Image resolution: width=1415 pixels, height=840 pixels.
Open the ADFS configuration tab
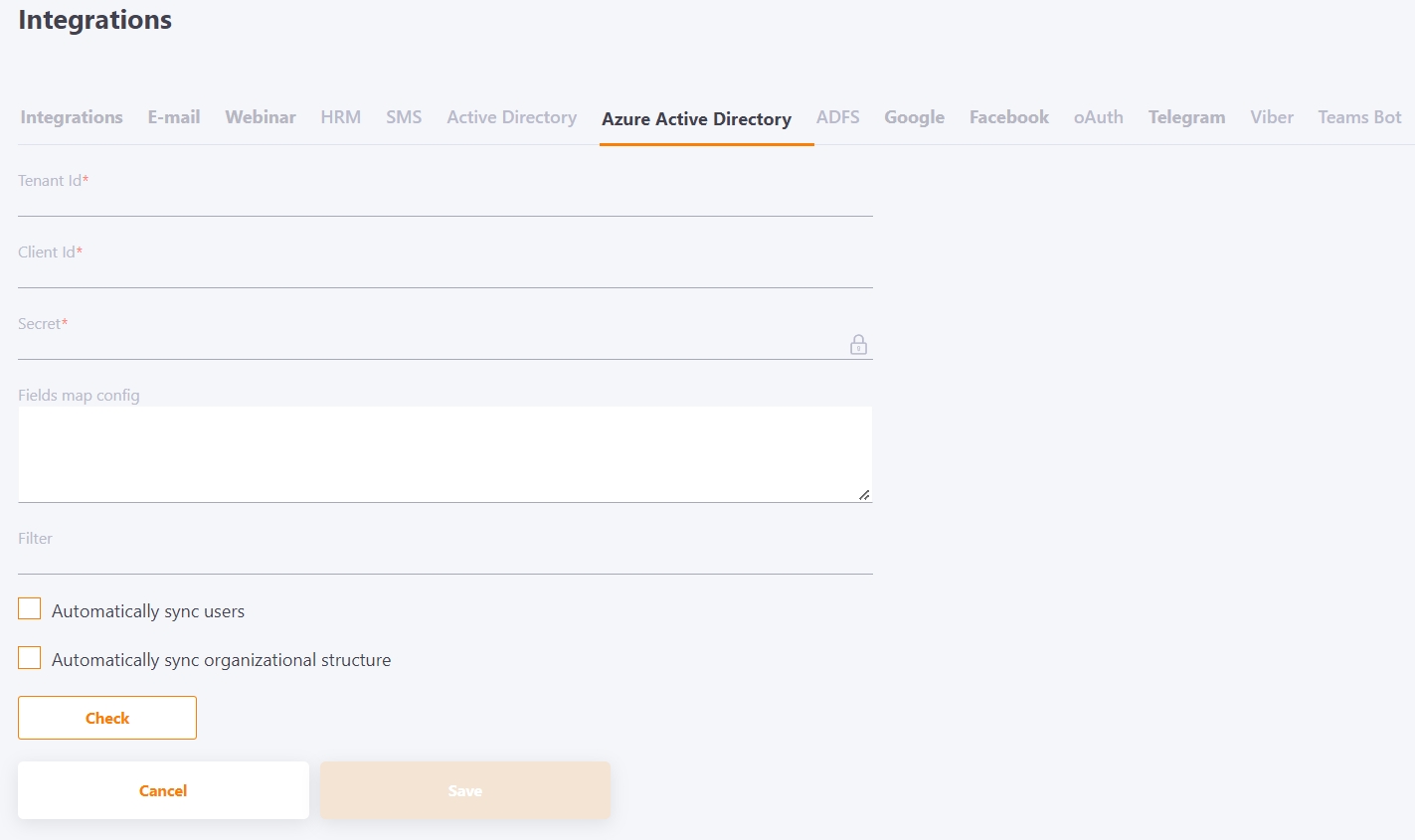pos(837,116)
